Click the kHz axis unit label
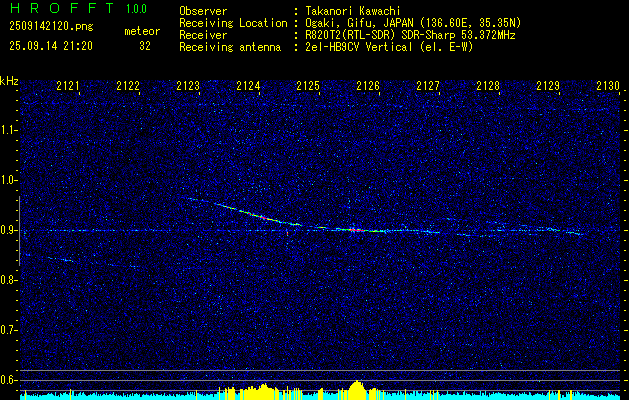 [10, 81]
